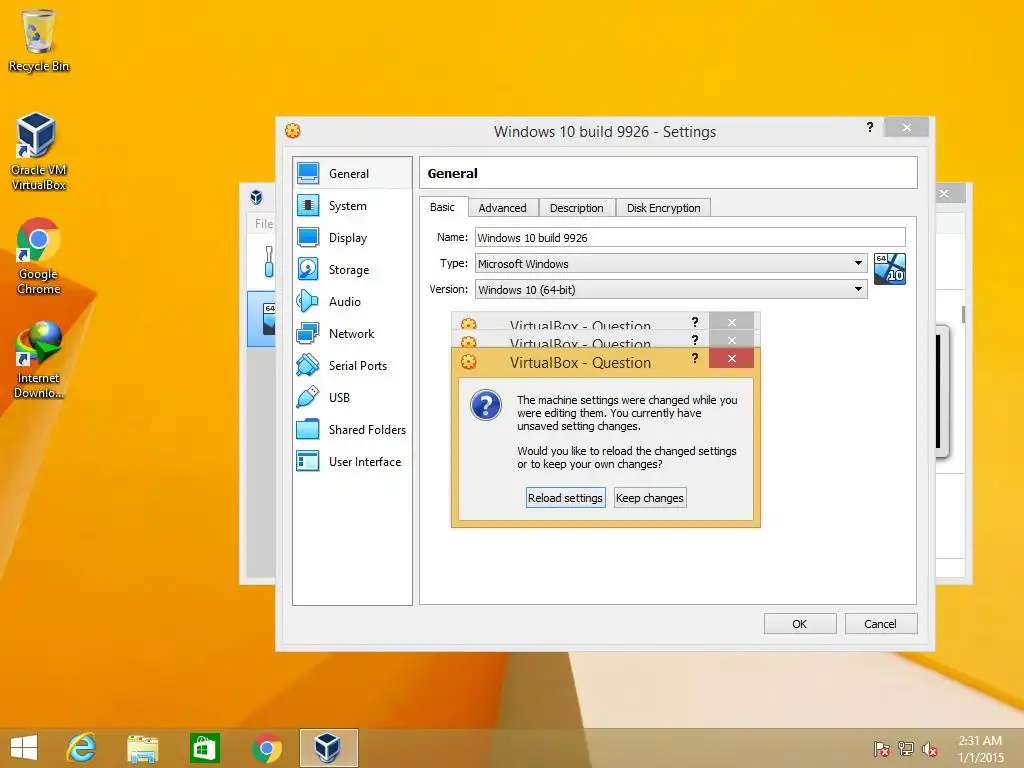Expand the Type dropdown (Microsoft Windows)

click(x=858, y=263)
